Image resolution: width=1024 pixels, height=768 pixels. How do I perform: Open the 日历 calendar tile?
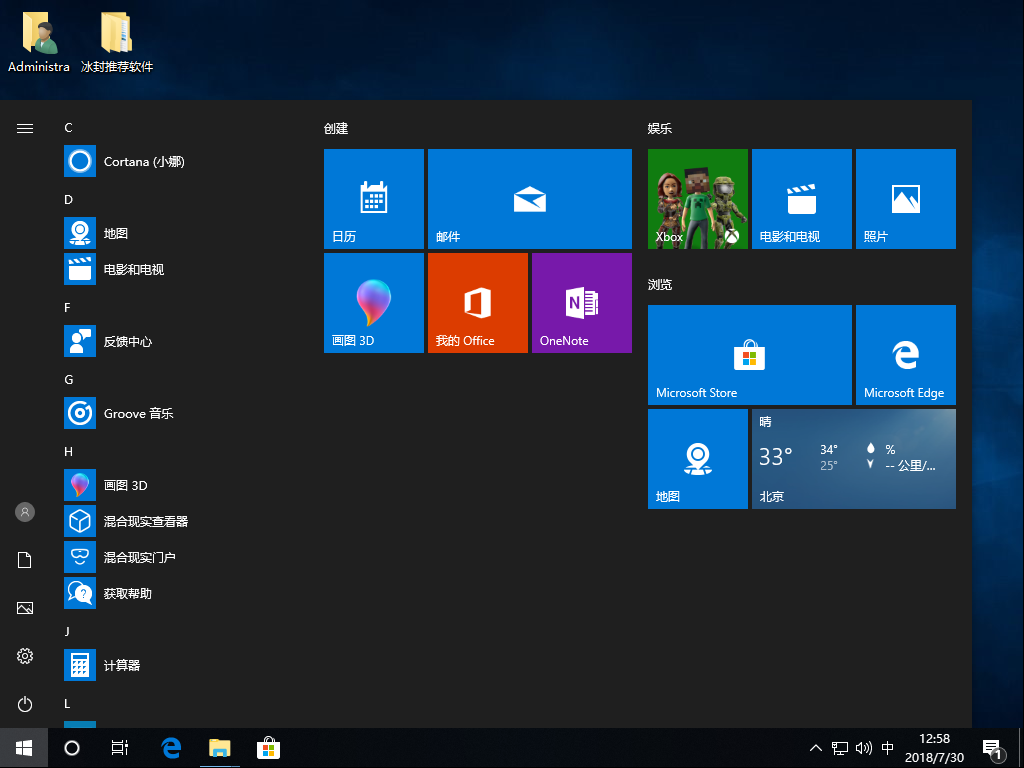pyautogui.click(x=374, y=199)
